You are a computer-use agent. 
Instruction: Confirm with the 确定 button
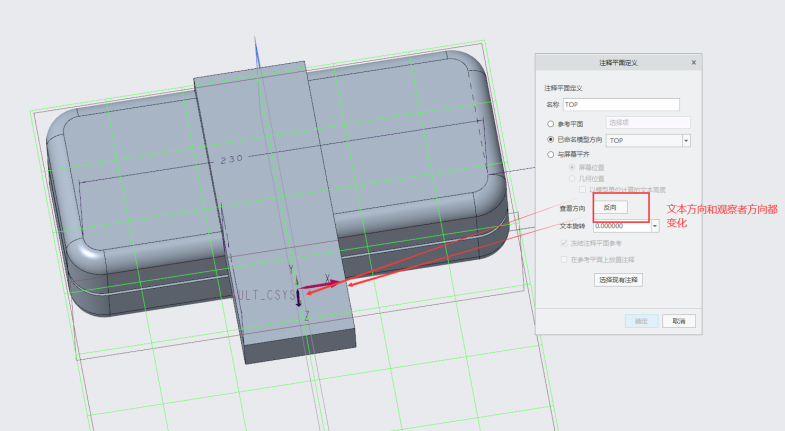tap(641, 321)
